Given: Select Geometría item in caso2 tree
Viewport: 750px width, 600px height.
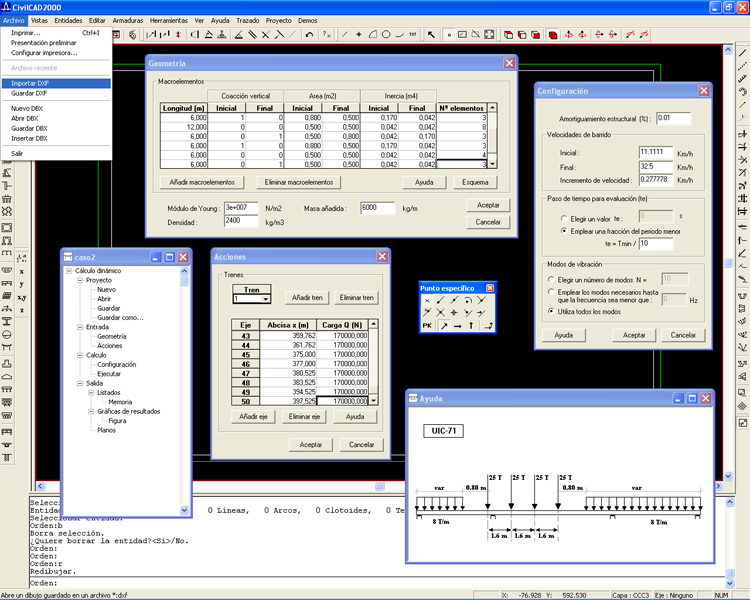Looking at the screenshot, I should [112, 336].
